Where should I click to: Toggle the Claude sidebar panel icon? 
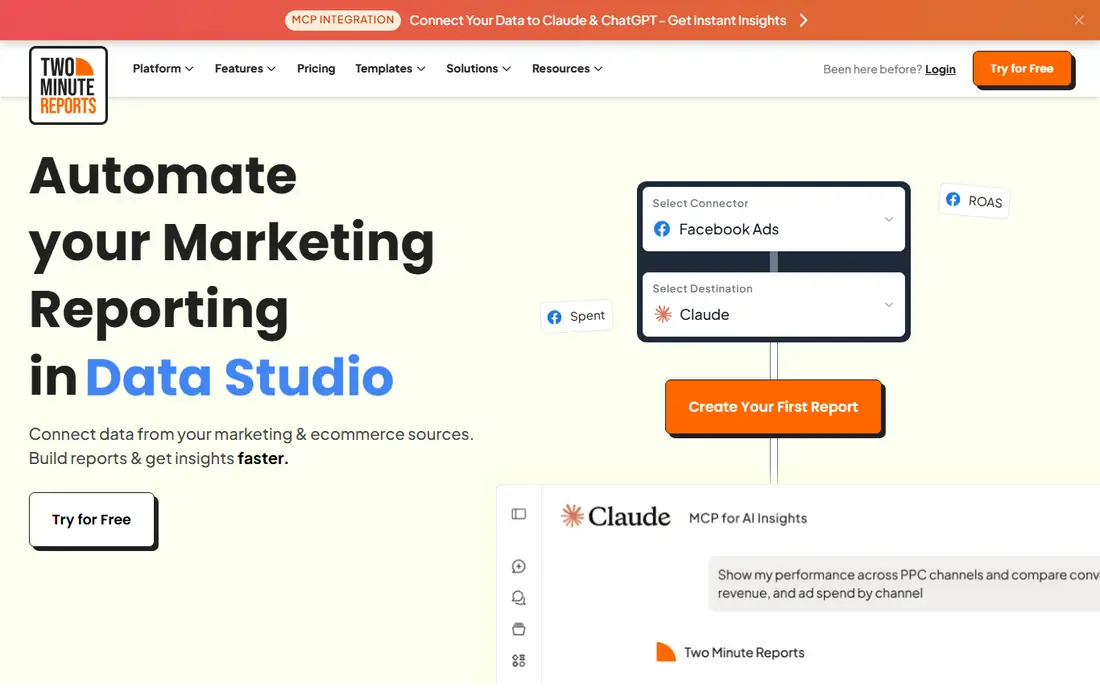point(519,514)
